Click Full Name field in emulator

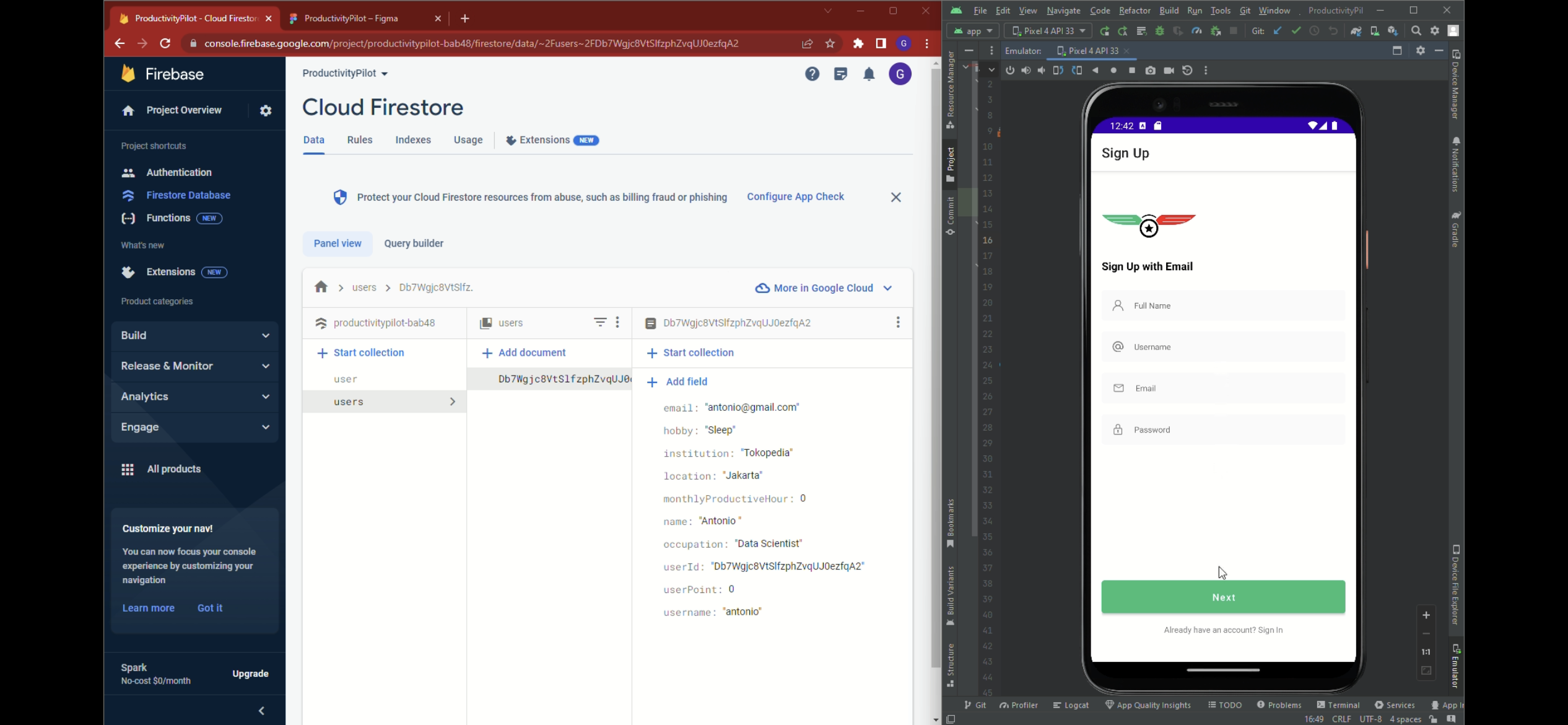click(x=1222, y=305)
